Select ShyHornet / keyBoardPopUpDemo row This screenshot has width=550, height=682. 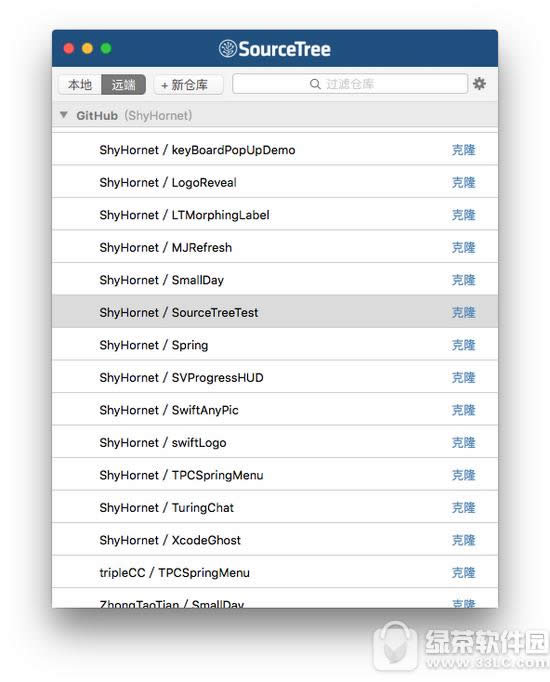click(275, 150)
